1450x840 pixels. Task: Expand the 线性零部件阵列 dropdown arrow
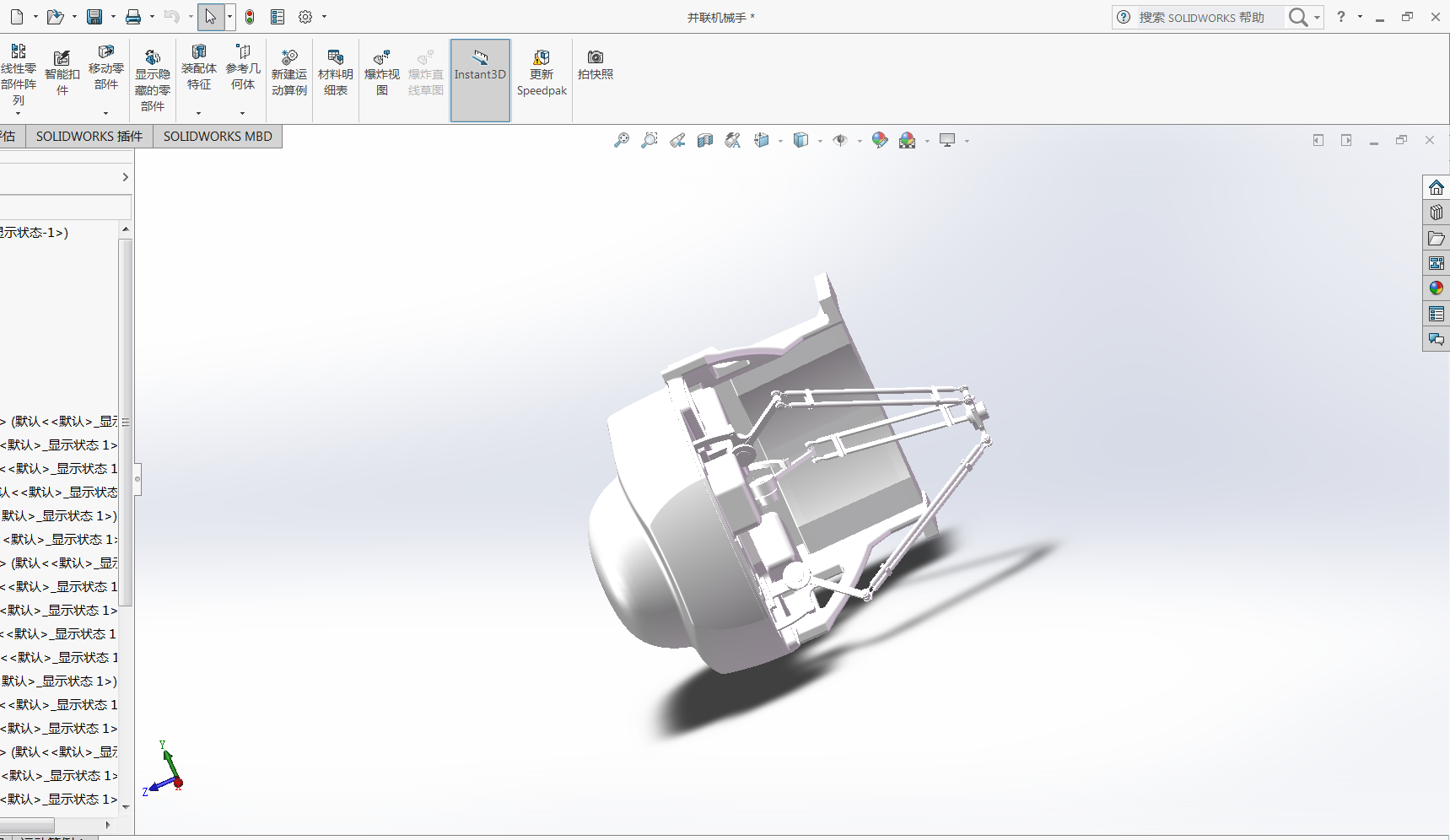coord(18,113)
